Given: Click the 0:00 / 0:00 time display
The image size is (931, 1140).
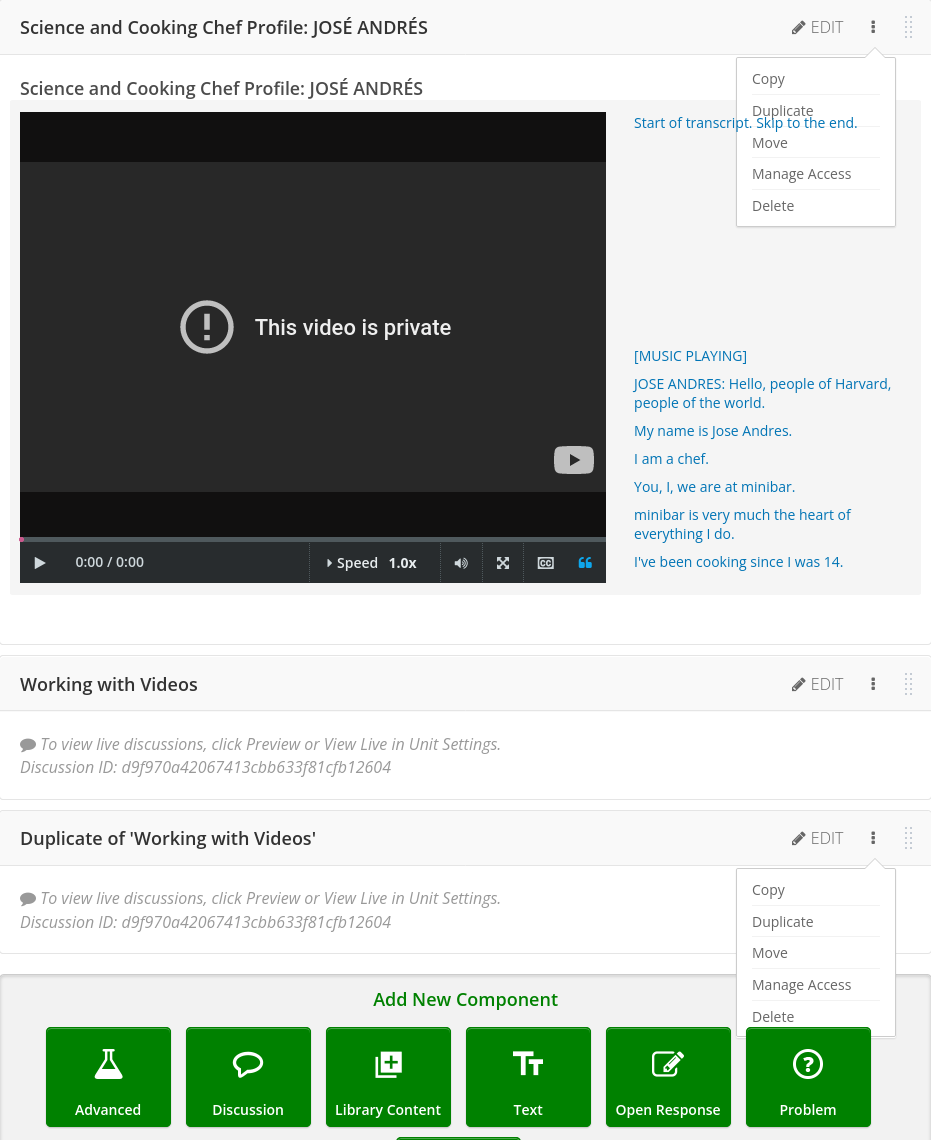Looking at the screenshot, I should 110,562.
